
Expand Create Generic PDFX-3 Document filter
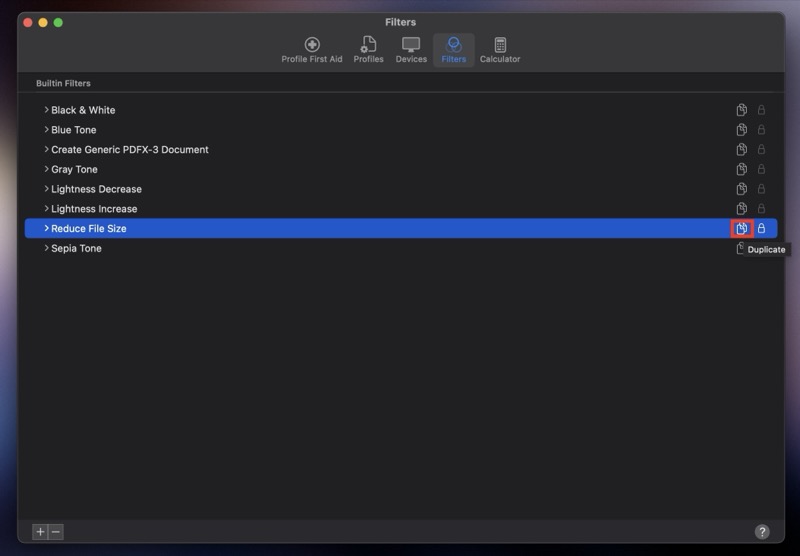click(x=46, y=149)
